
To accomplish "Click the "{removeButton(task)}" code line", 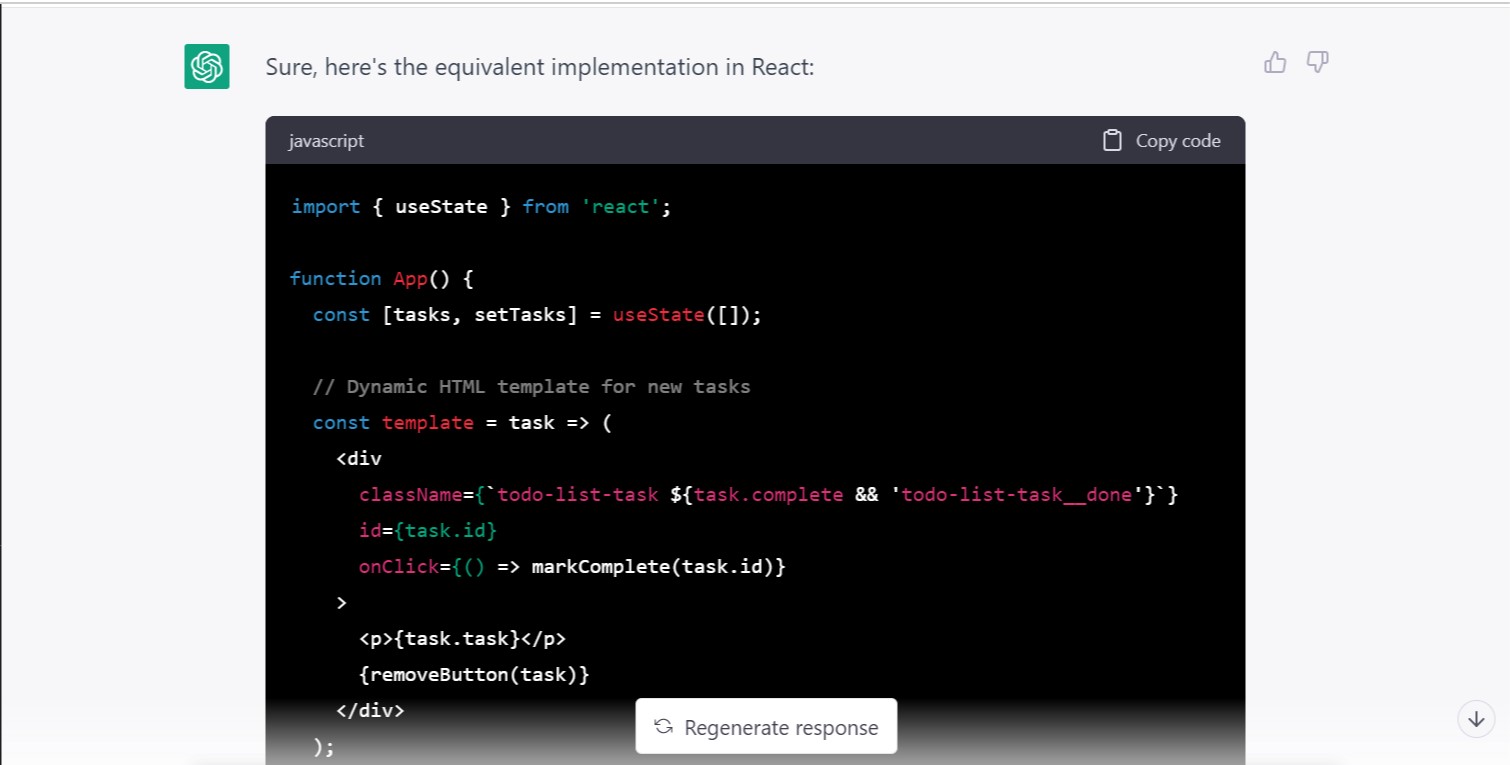I will tap(474, 675).
